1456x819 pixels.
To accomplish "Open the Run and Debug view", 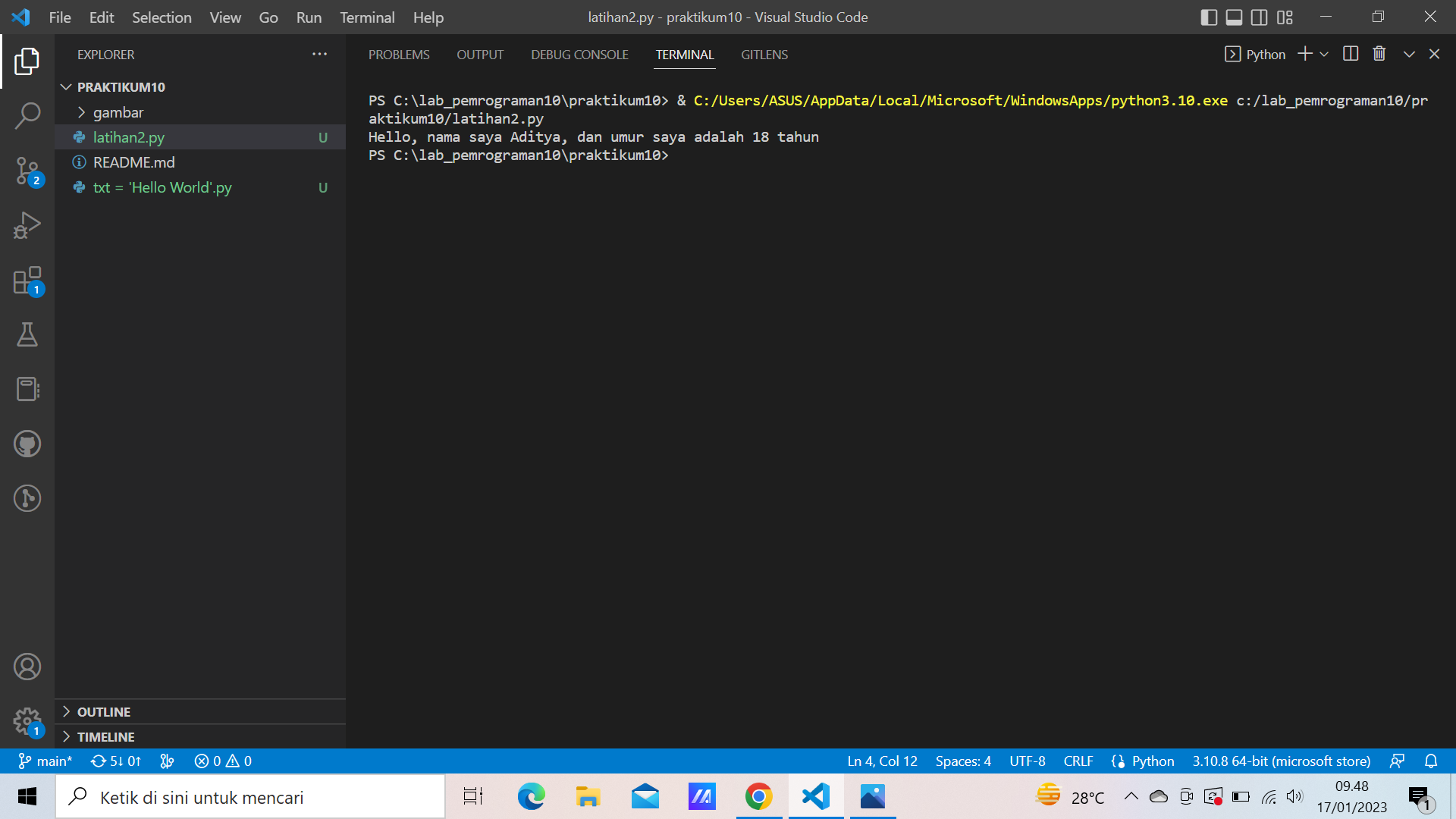I will pos(27,224).
